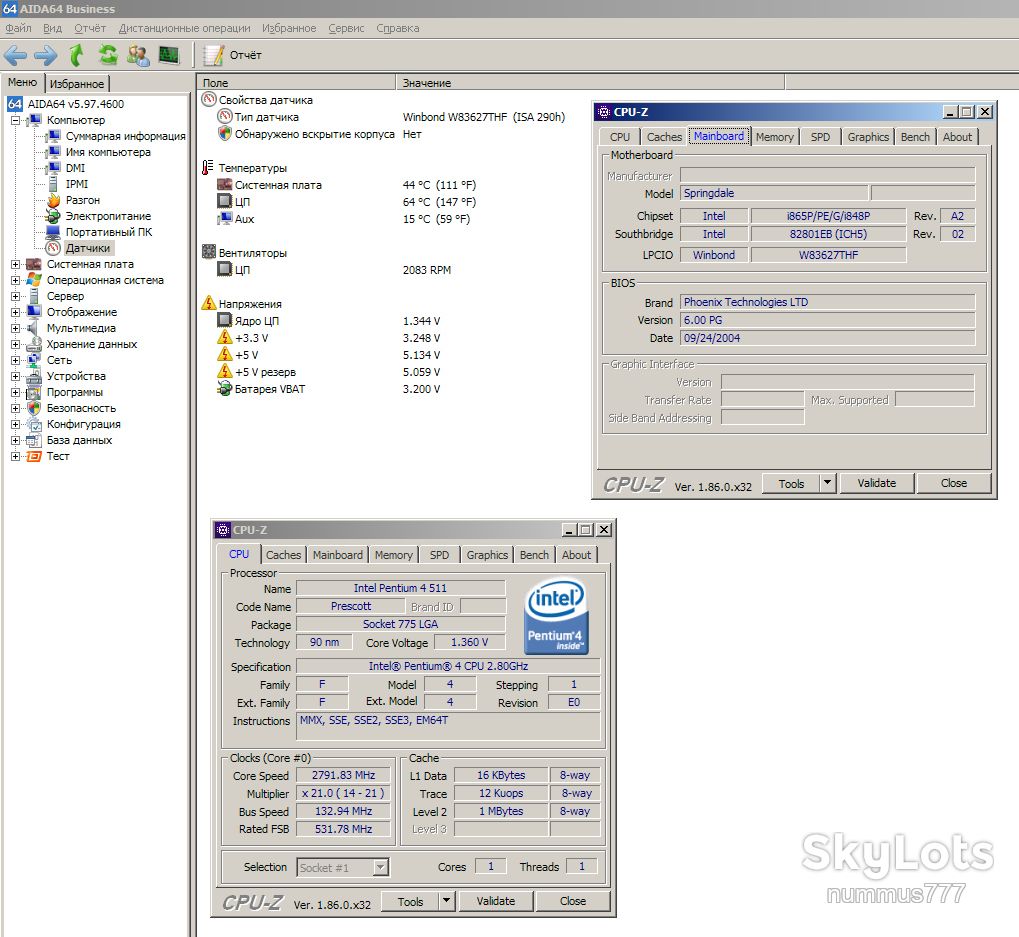This screenshot has width=1019, height=937.
Task: Open Caches tab in CPU-Z CPU window
Action: pos(283,555)
